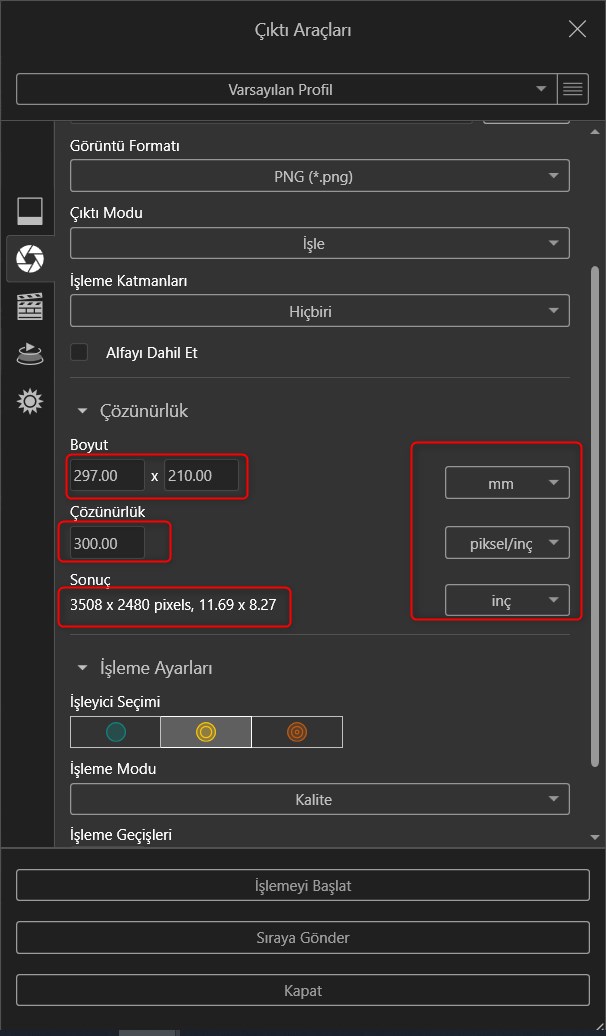The image size is (606, 1036).
Task: Change the piksel/inç resolution unit dropdown
Action: coord(507,543)
